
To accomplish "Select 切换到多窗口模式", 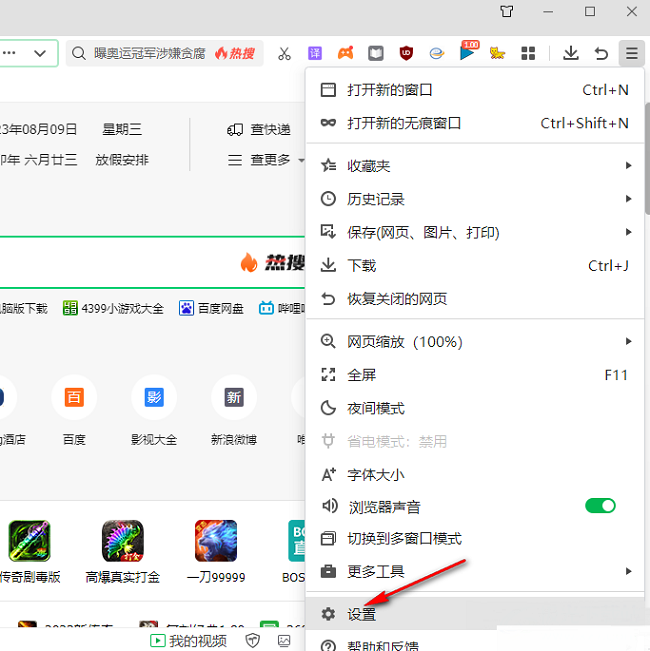I will click(x=475, y=539).
